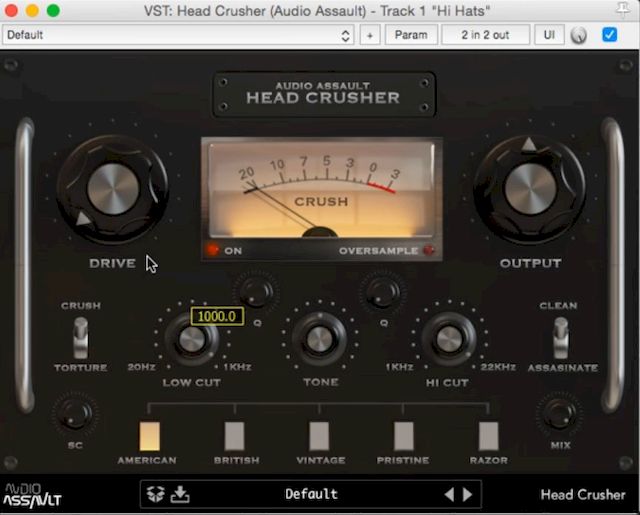Viewport: 640px width, 515px height.
Task: Click the wet/dry knob icon in header
Action: [579, 36]
